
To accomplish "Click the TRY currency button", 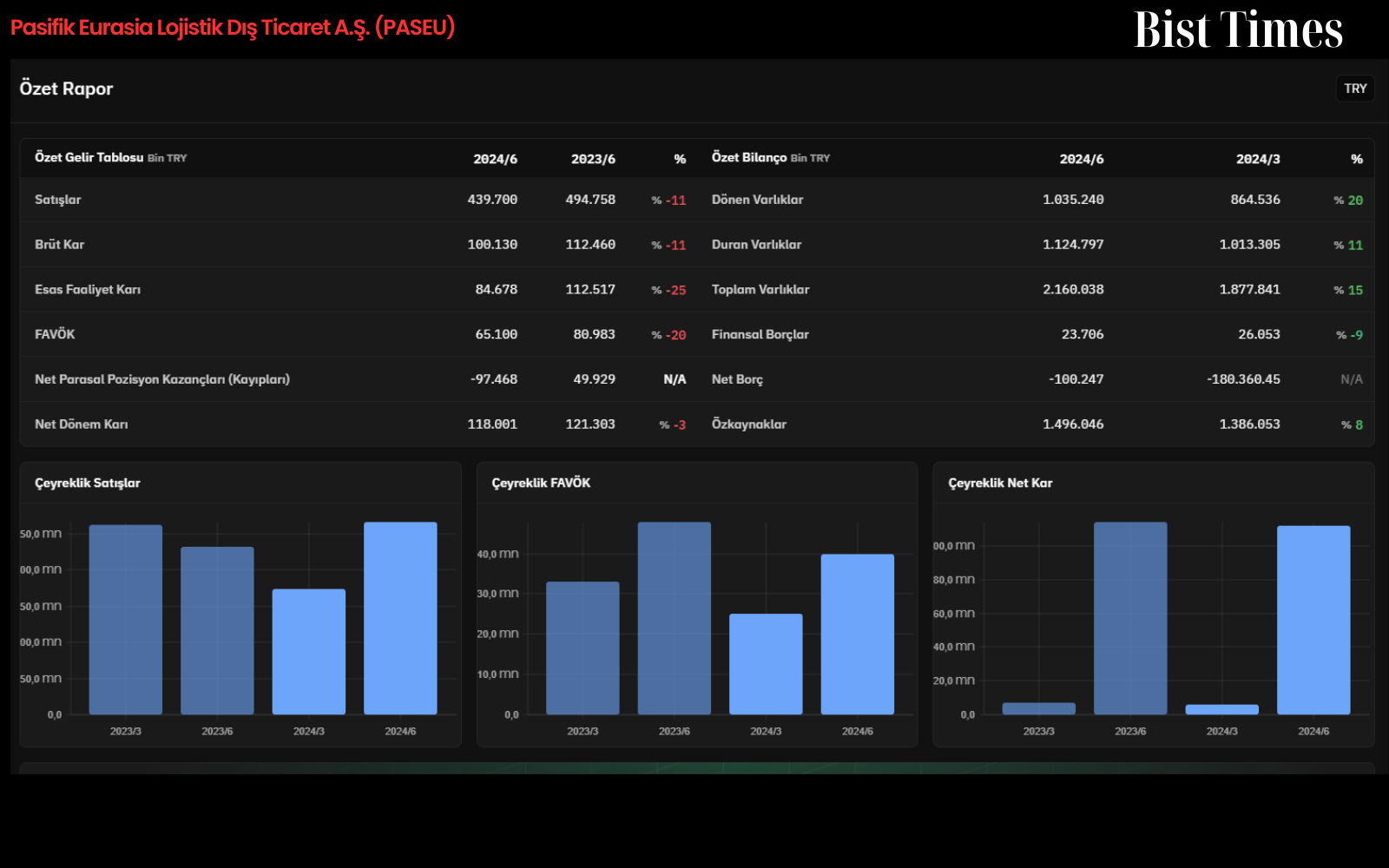I will (x=1355, y=89).
